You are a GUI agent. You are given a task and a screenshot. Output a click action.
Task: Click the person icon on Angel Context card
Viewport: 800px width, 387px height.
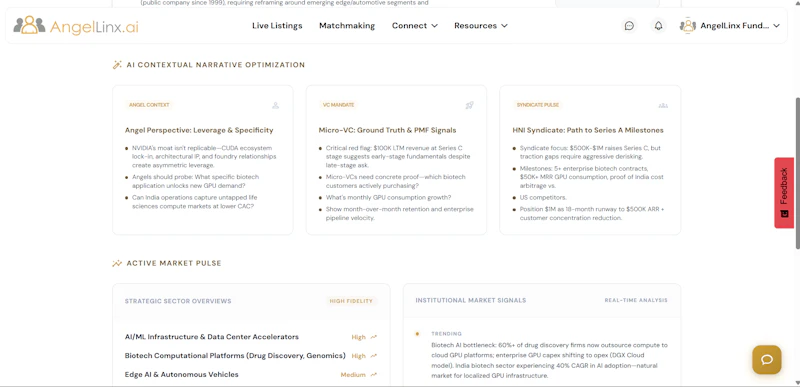coord(276,106)
